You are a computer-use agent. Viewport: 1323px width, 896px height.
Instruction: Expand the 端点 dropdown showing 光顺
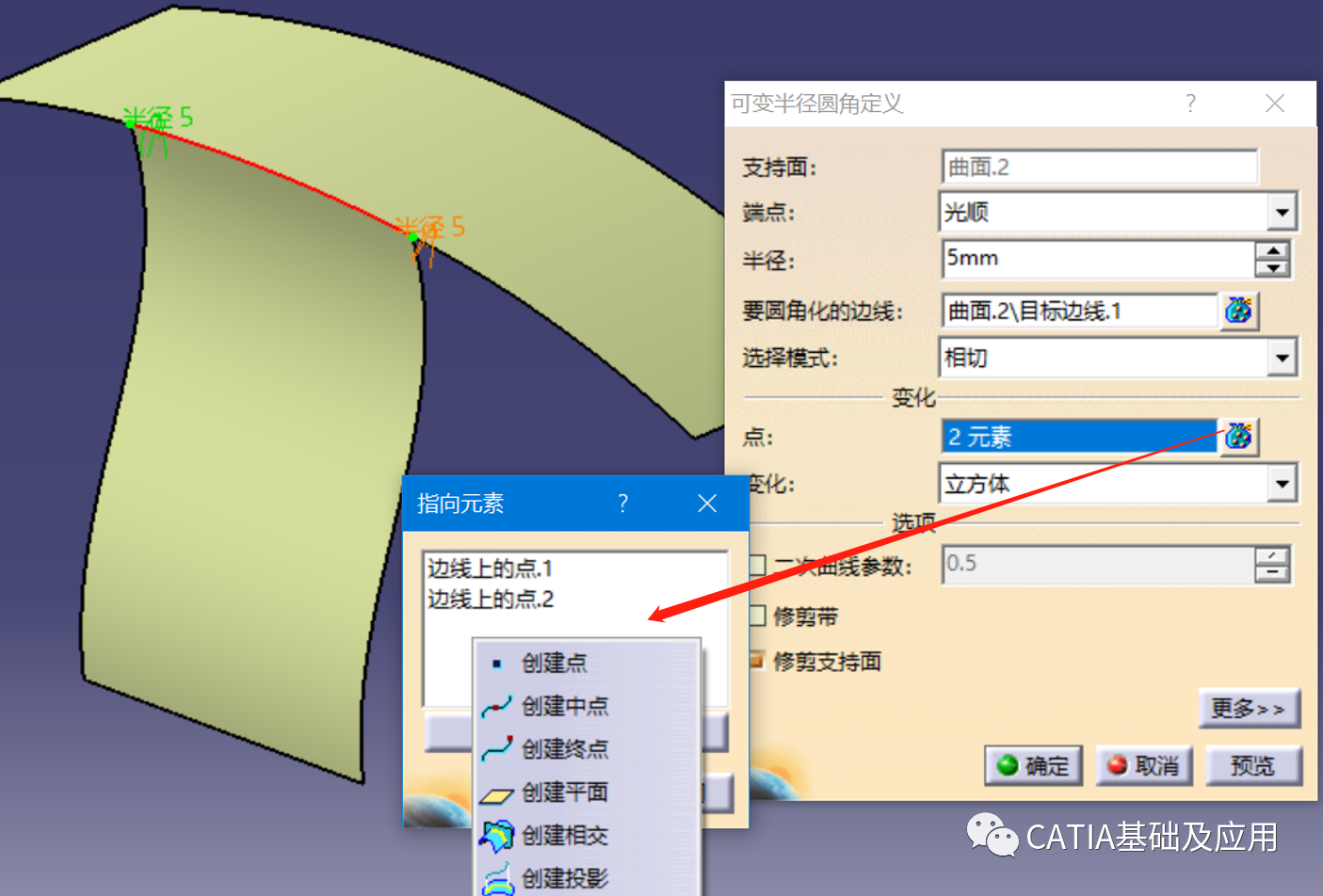pyautogui.click(x=1282, y=212)
